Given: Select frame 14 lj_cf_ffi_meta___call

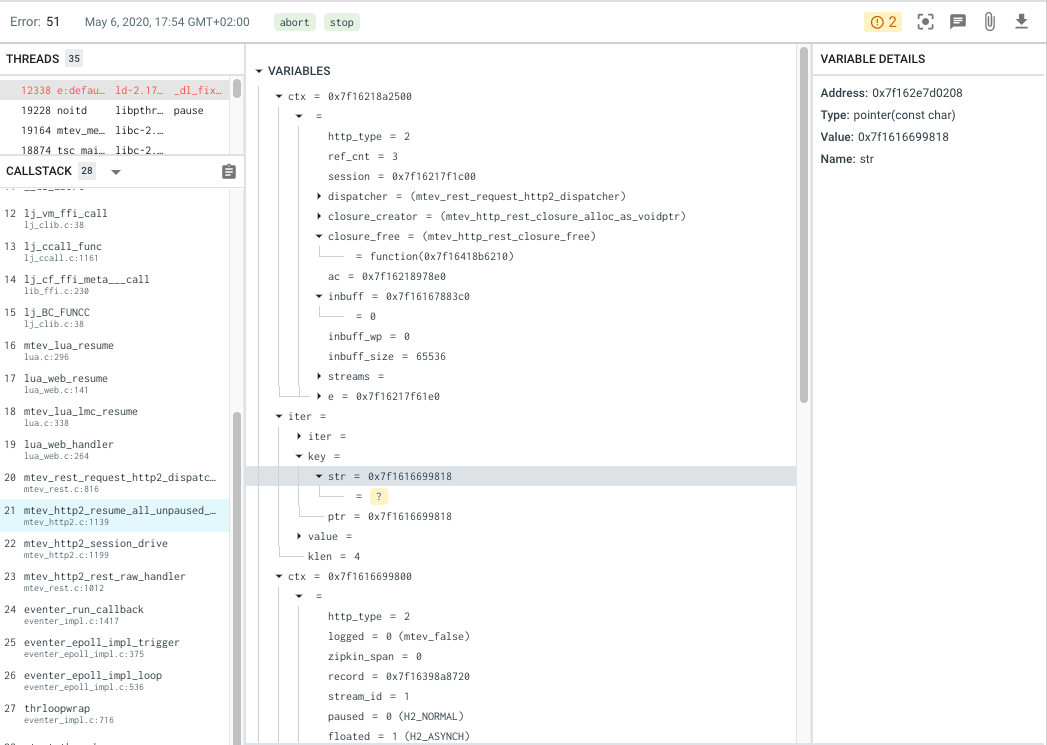Looking at the screenshot, I should (x=115, y=284).
